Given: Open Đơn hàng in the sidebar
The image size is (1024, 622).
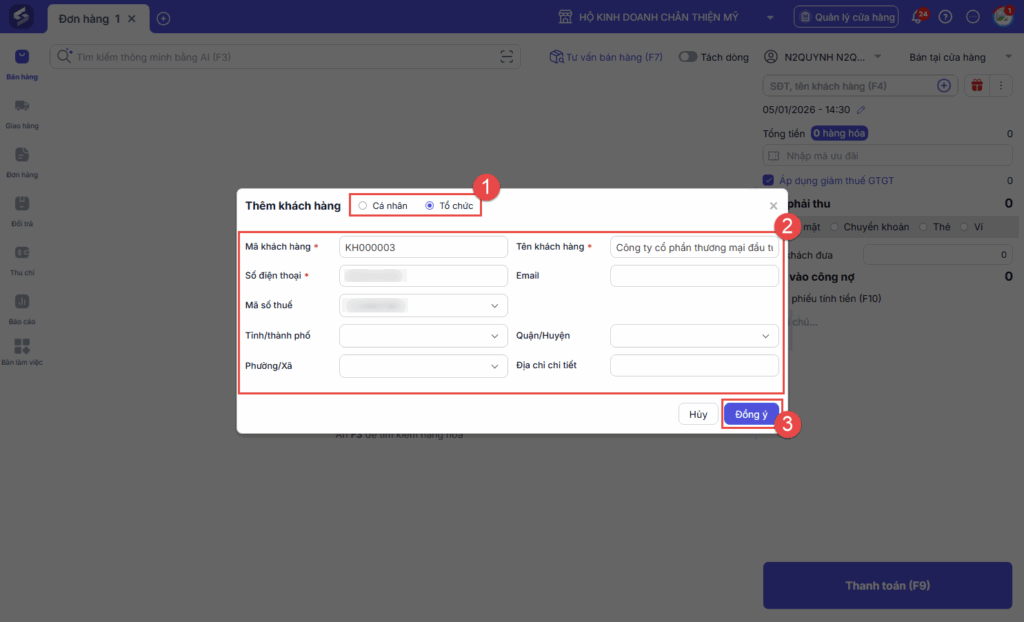Looking at the screenshot, I should pyautogui.click(x=22, y=162).
